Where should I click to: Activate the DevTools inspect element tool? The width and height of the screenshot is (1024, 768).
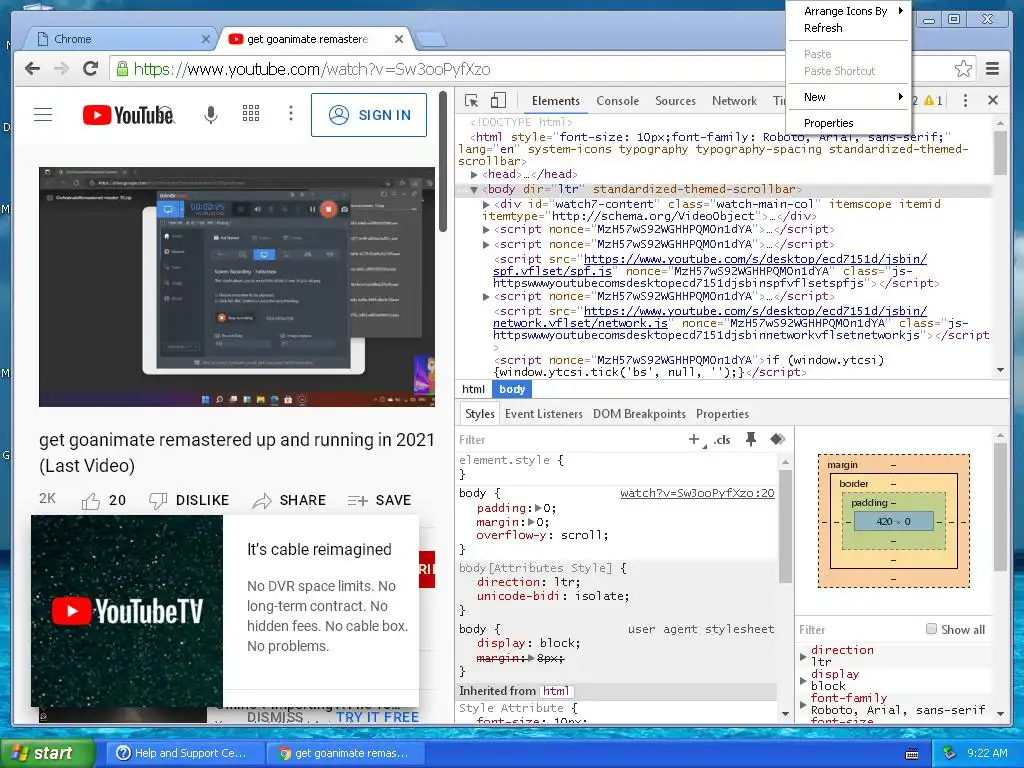pos(472,101)
